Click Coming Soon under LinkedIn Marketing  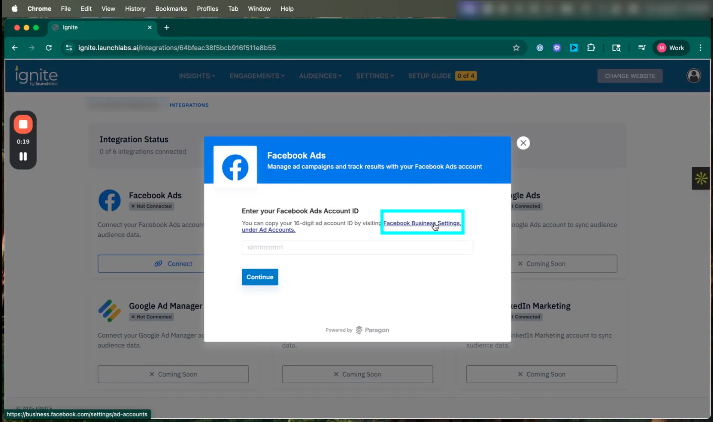coord(542,374)
